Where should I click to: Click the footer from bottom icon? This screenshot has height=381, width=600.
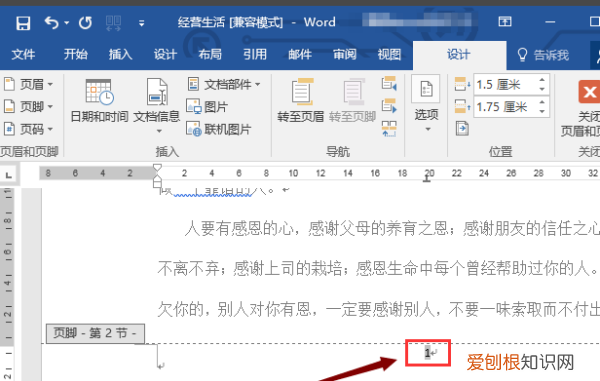[462, 106]
